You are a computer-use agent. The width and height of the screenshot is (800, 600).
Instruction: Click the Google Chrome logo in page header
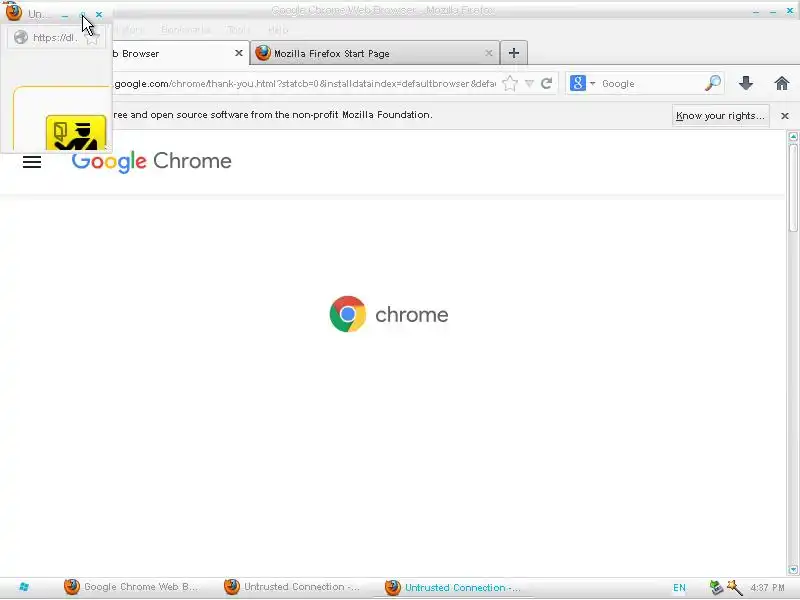click(x=152, y=161)
